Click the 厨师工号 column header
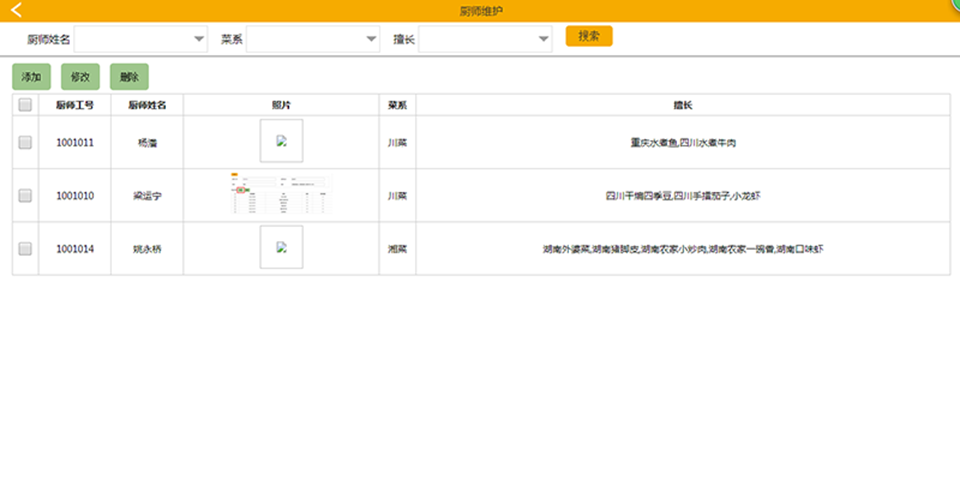Image resolution: width=960 pixels, height=480 pixels. 75,104
